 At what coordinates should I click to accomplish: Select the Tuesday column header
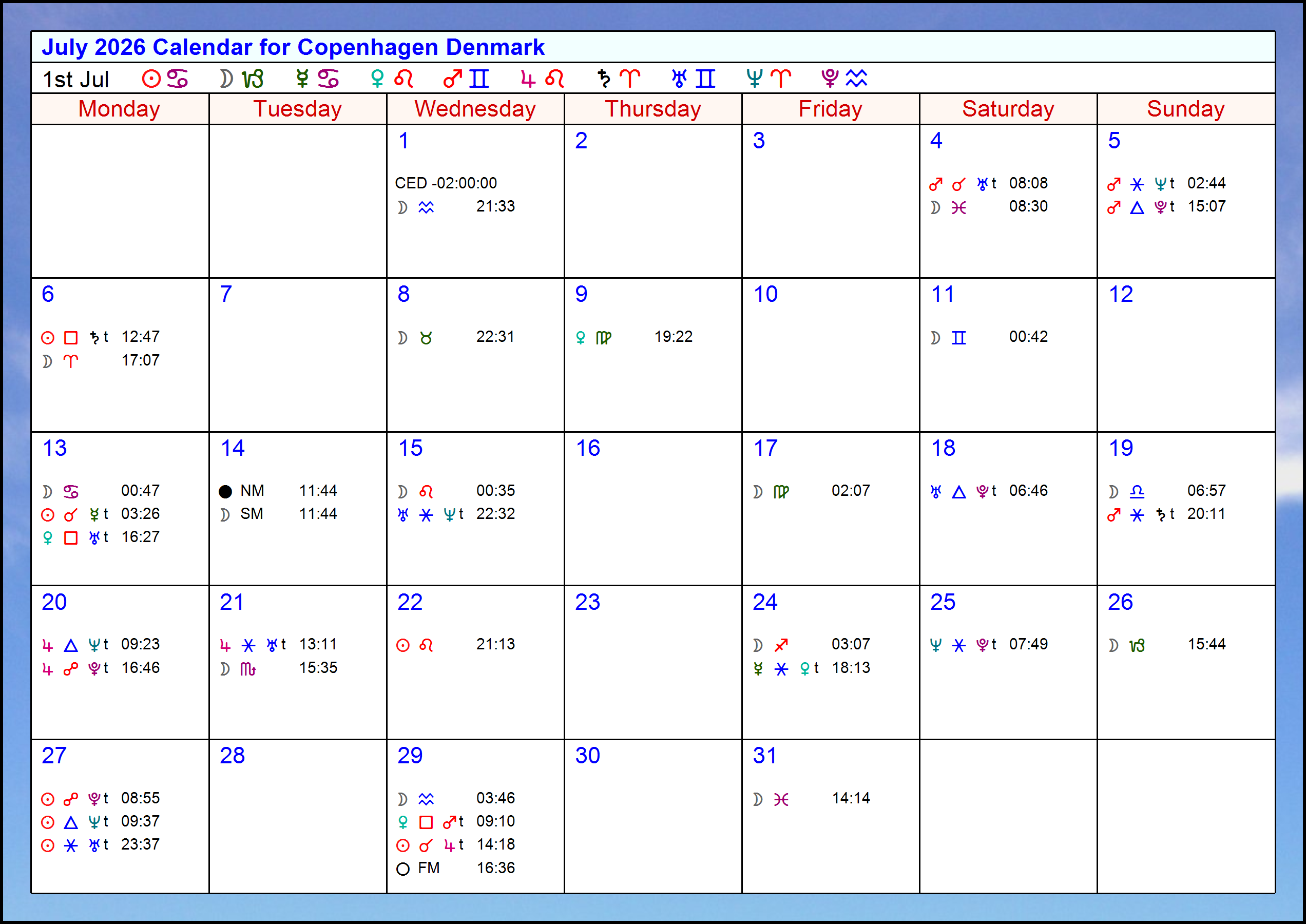[x=298, y=109]
